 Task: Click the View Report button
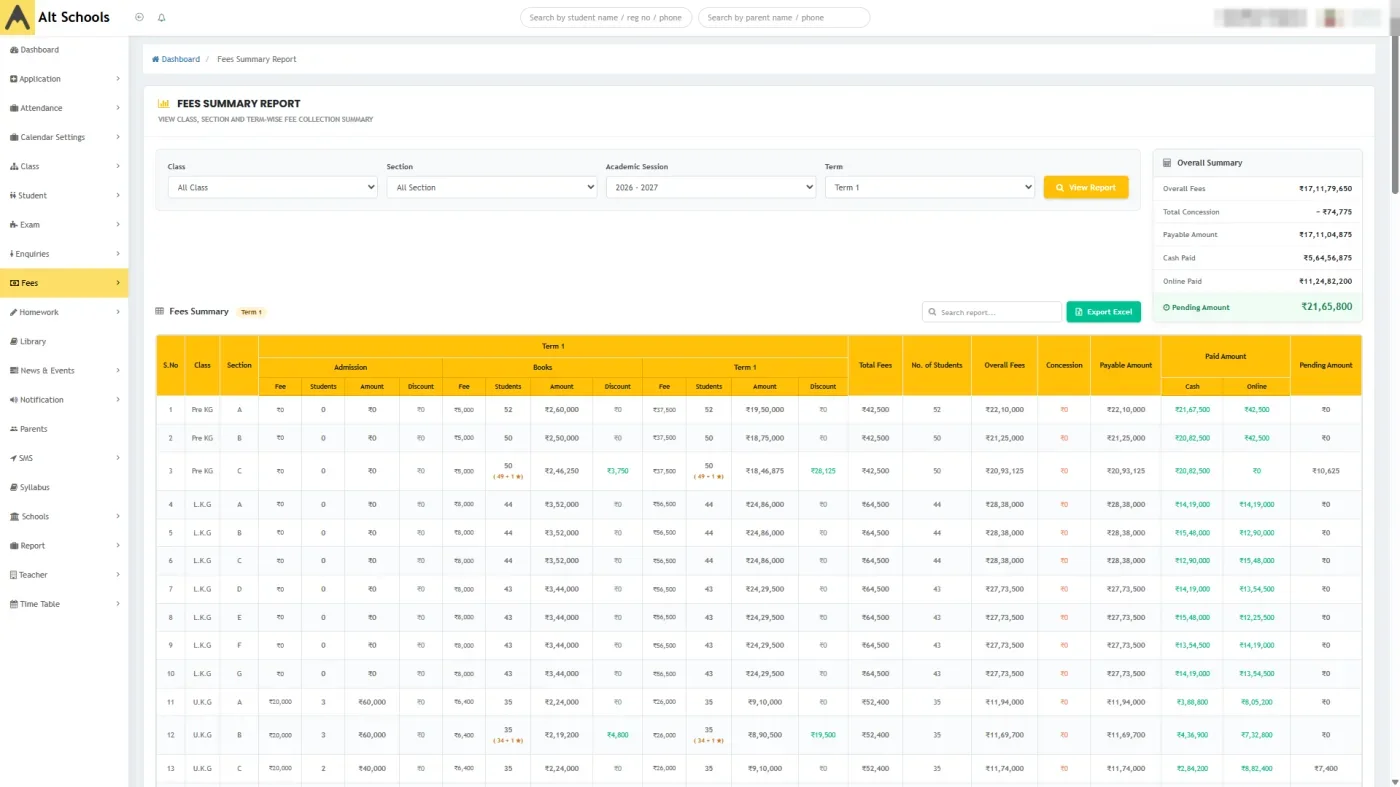pos(1086,187)
